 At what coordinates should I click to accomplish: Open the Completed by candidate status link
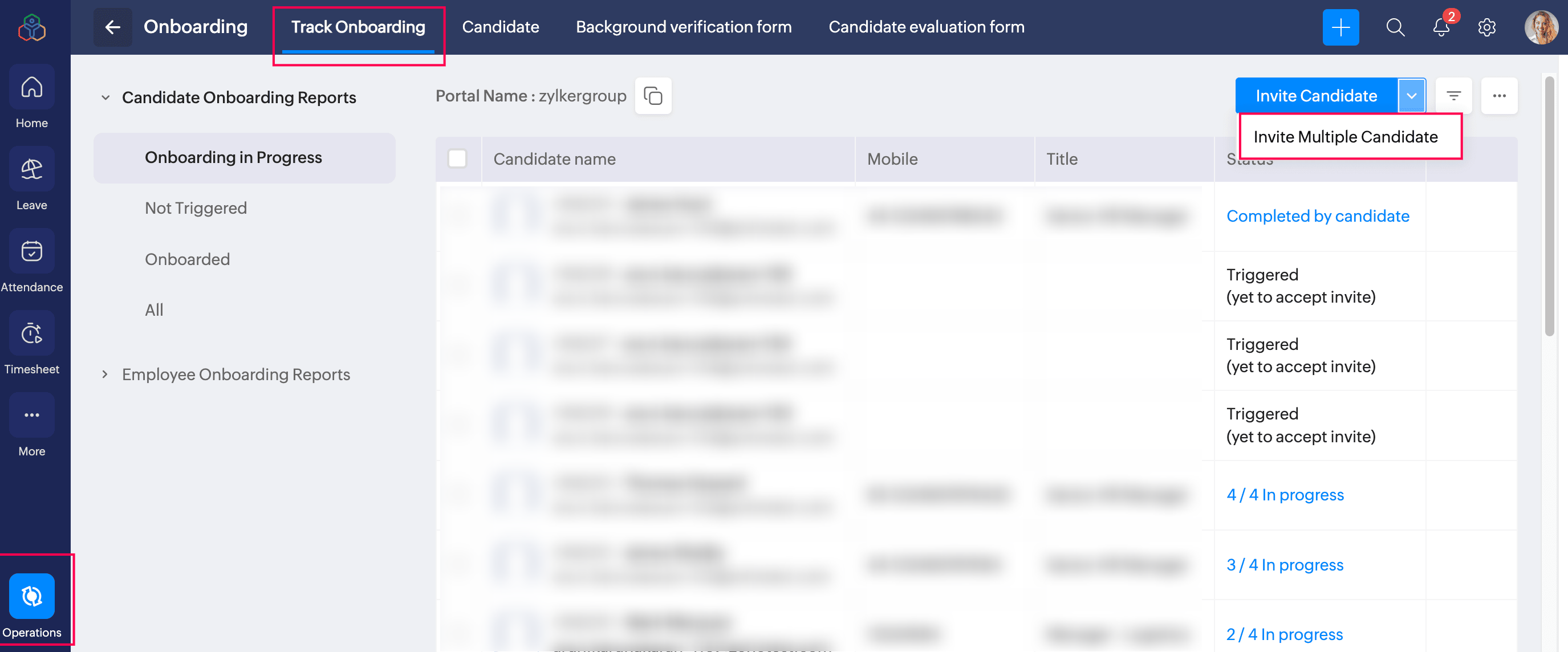point(1317,216)
